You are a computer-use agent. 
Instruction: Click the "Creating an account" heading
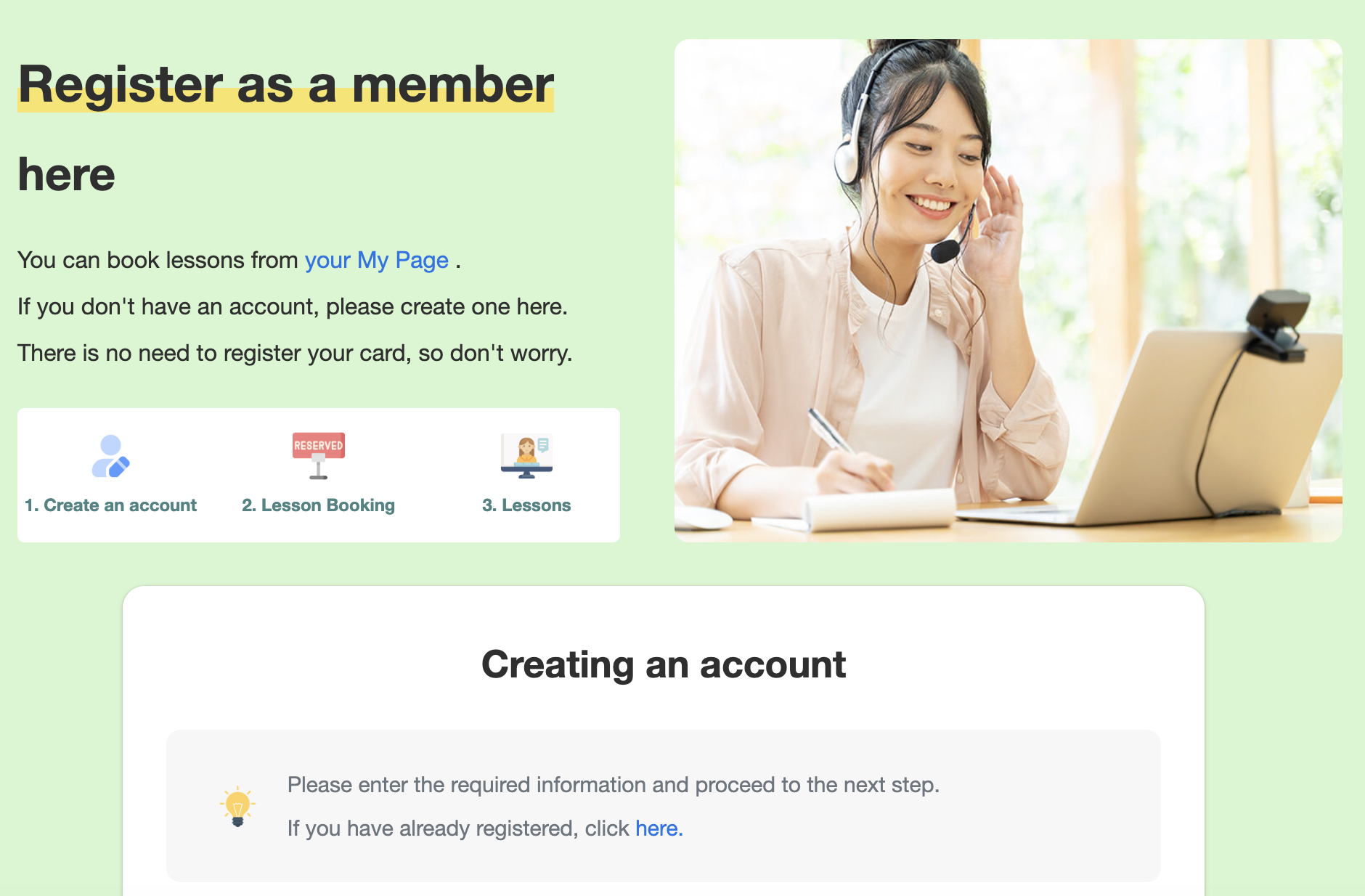(664, 664)
